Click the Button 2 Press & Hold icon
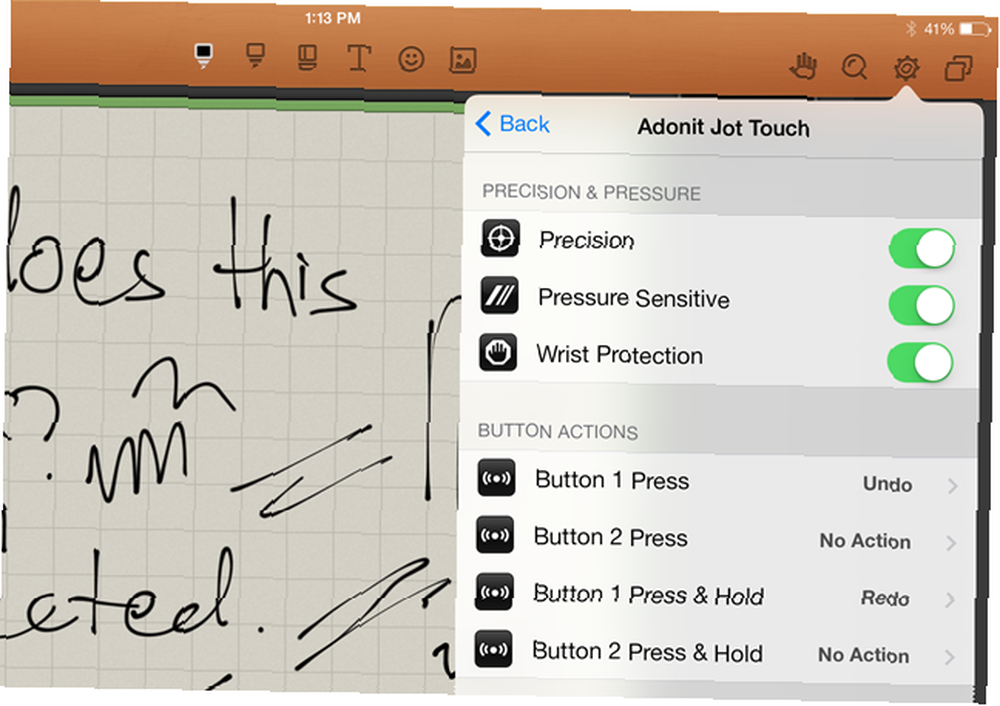Image resolution: width=1000 pixels, height=706 pixels. tap(493, 649)
